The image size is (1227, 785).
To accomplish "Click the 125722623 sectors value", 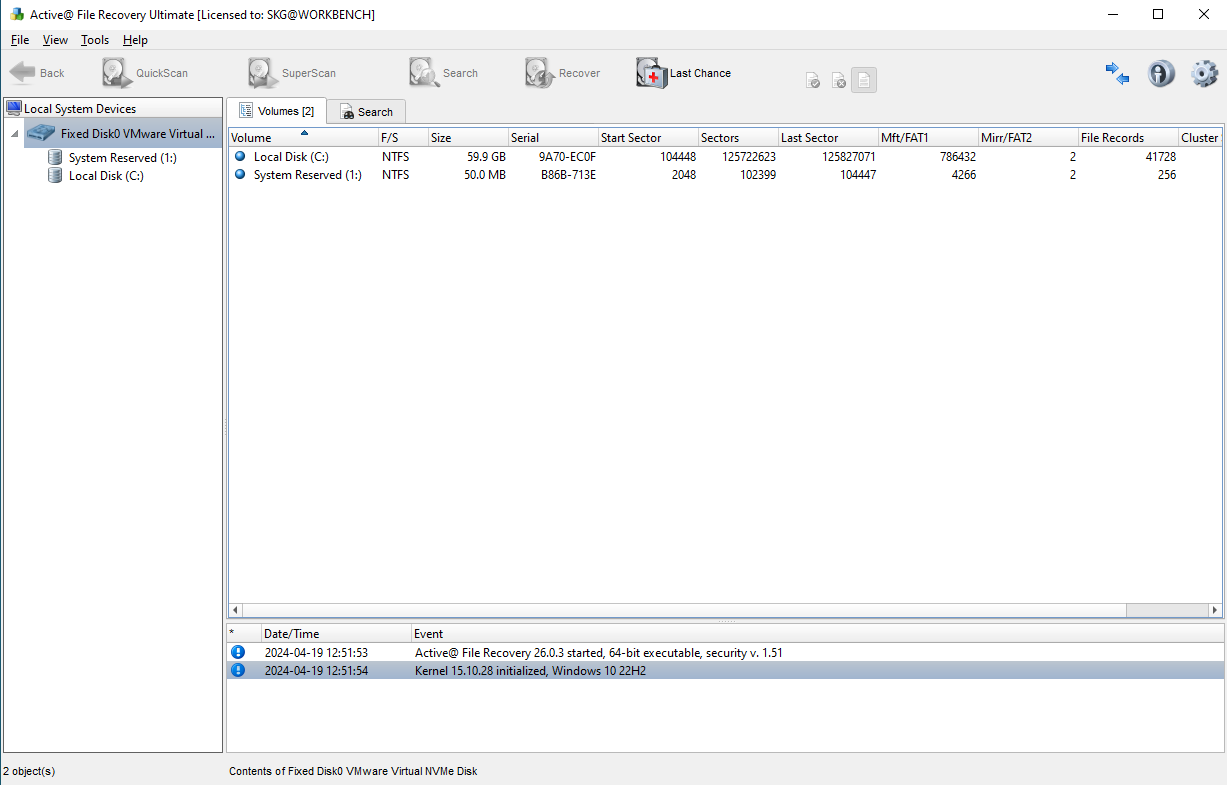I will click(749, 157).
